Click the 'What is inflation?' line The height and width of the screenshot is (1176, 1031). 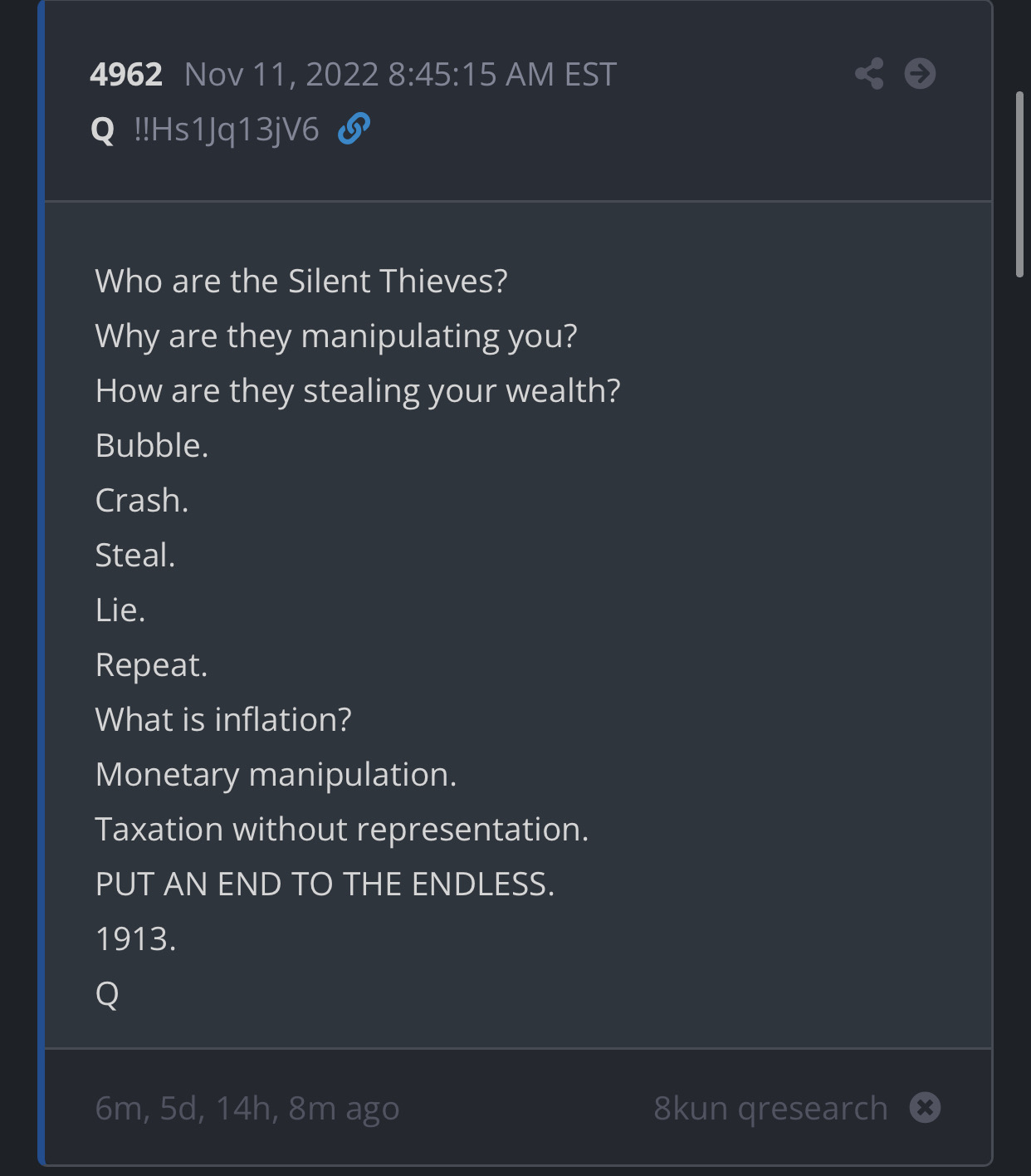click(223, 720)
